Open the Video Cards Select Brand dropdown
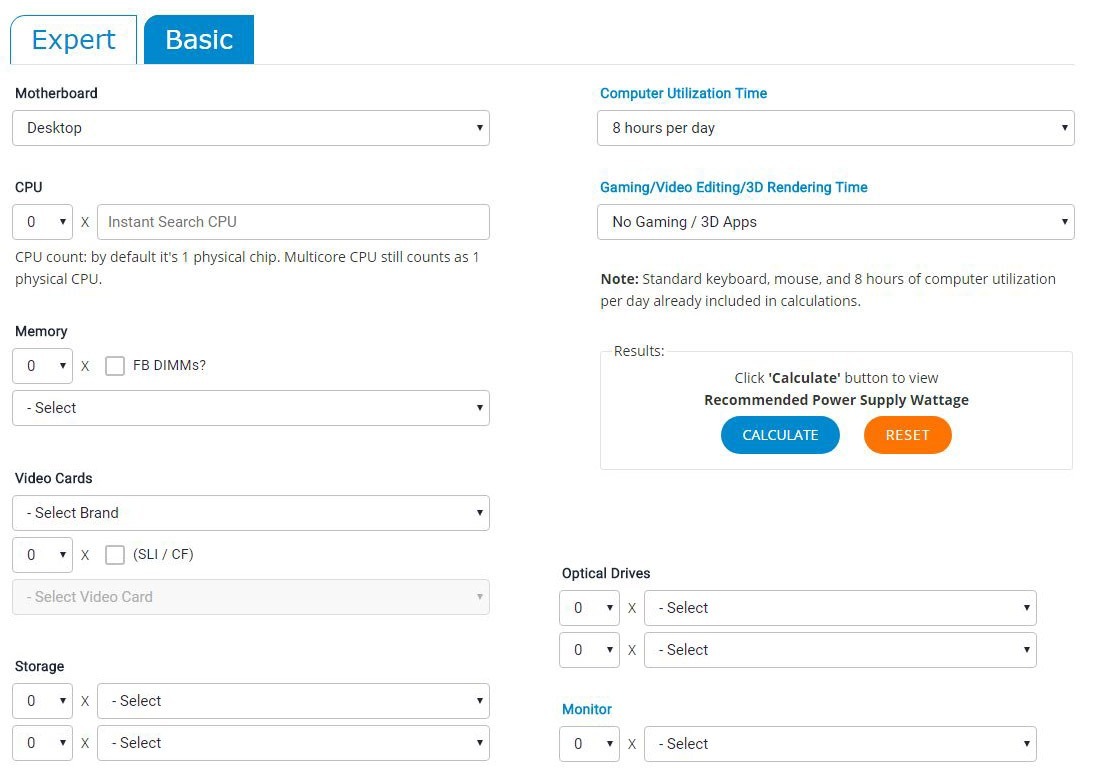1103x780 pixels. coord(250,513)
